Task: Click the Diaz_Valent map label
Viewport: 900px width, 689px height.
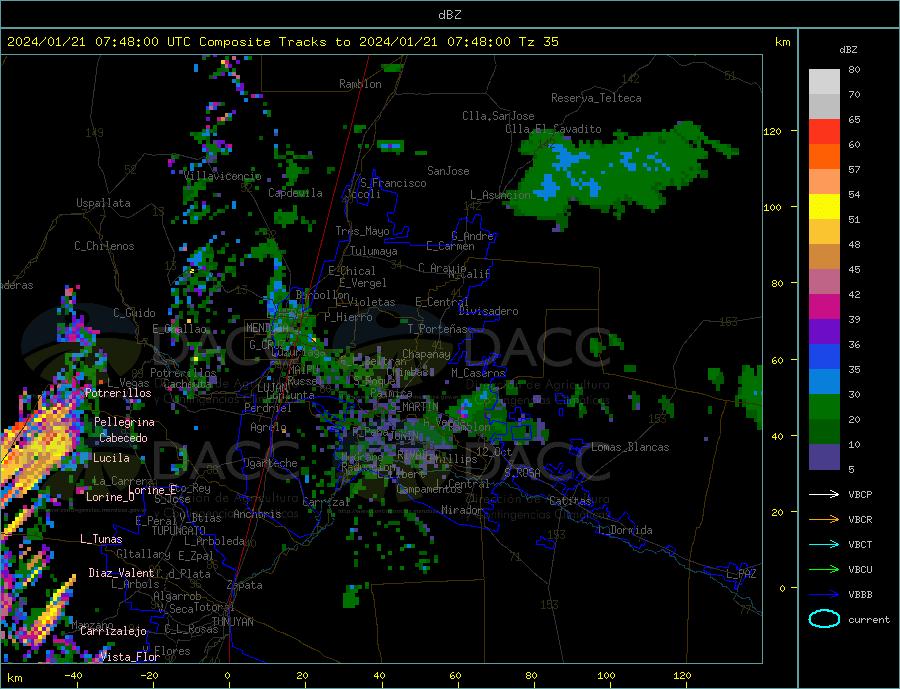Action: tap(121, 573)
